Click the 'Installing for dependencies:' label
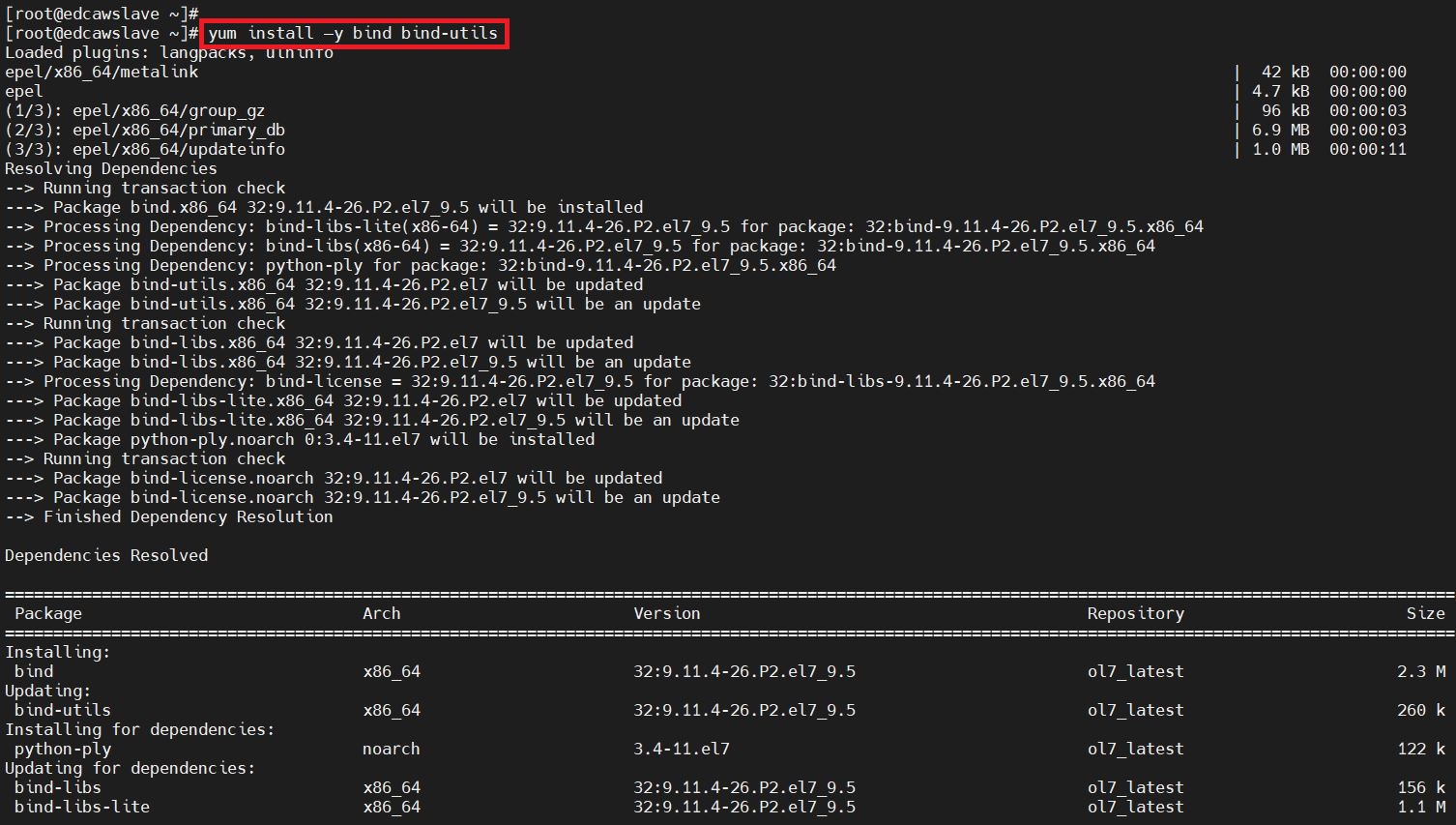The height and width of the screenshot is (825, 1456). tap(140, 729)
